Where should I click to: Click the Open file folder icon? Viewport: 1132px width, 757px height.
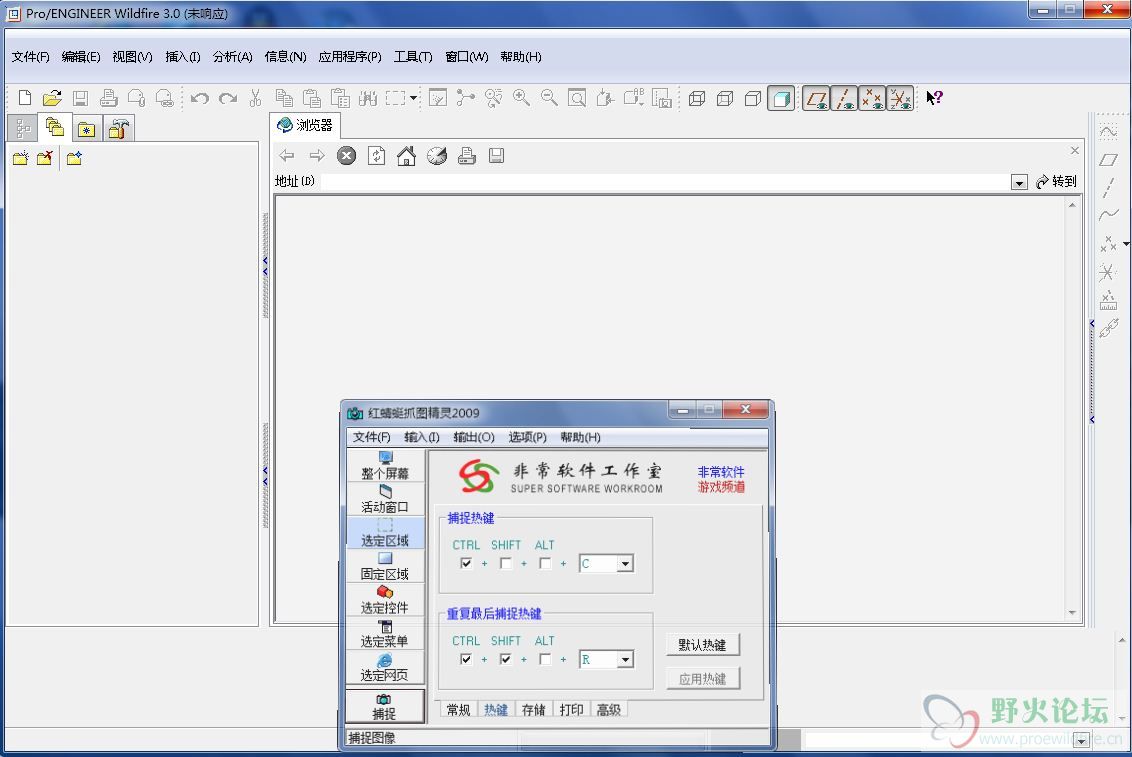(52, 97)
